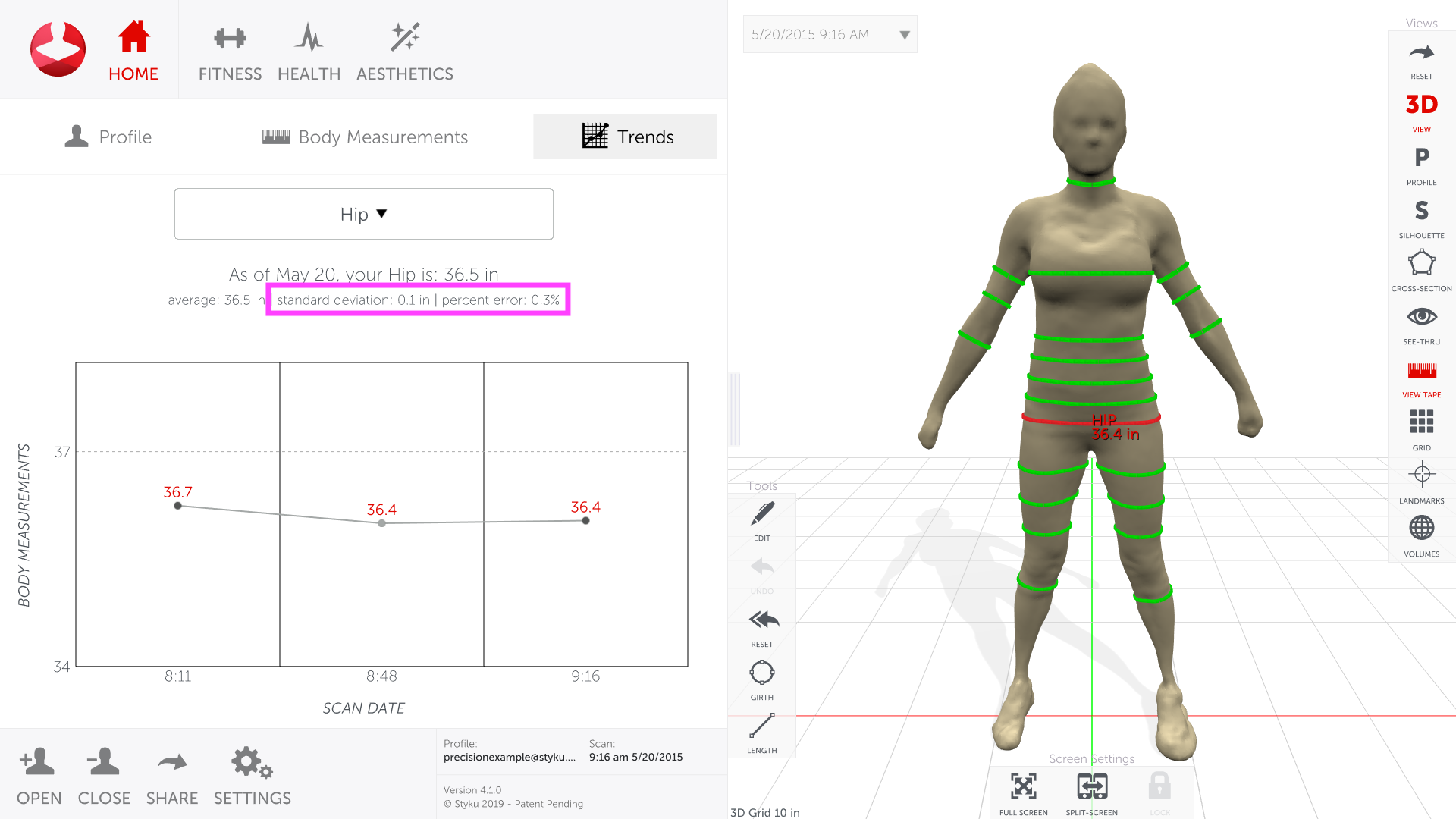The height and width of the screenshot is (819, 1456).
Task: Activate the Silhouette view mode
Action: point(1421,211)
